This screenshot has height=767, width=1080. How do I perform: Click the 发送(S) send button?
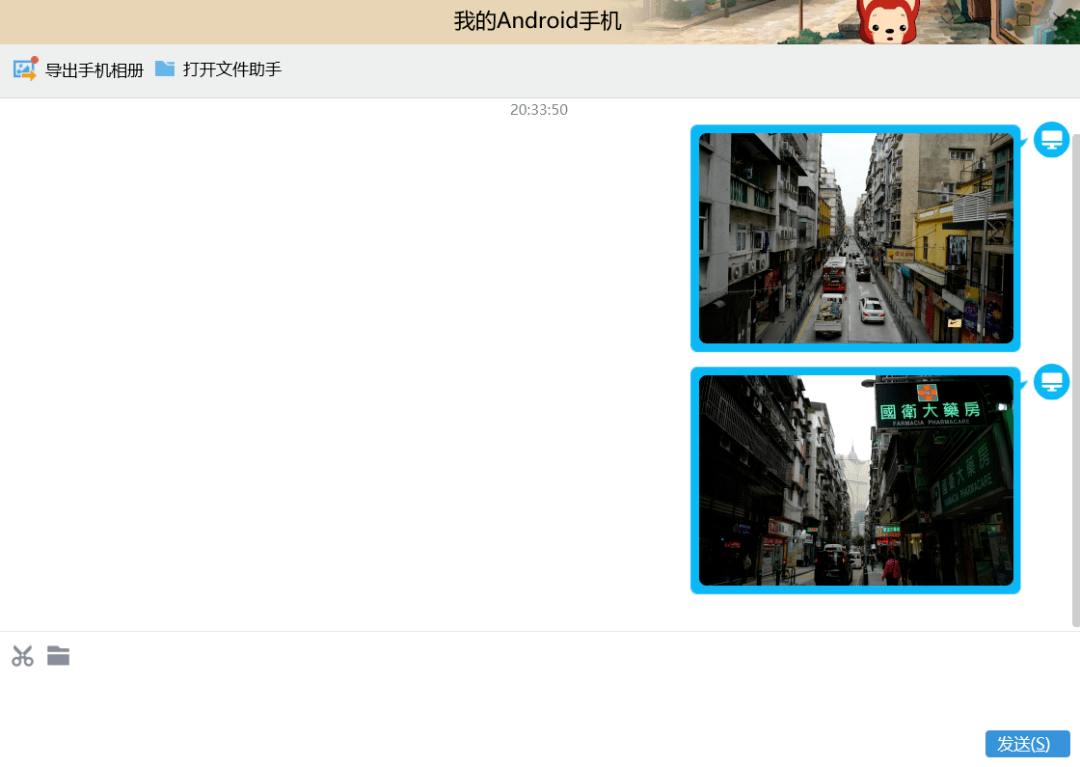tap(1027, 744)
